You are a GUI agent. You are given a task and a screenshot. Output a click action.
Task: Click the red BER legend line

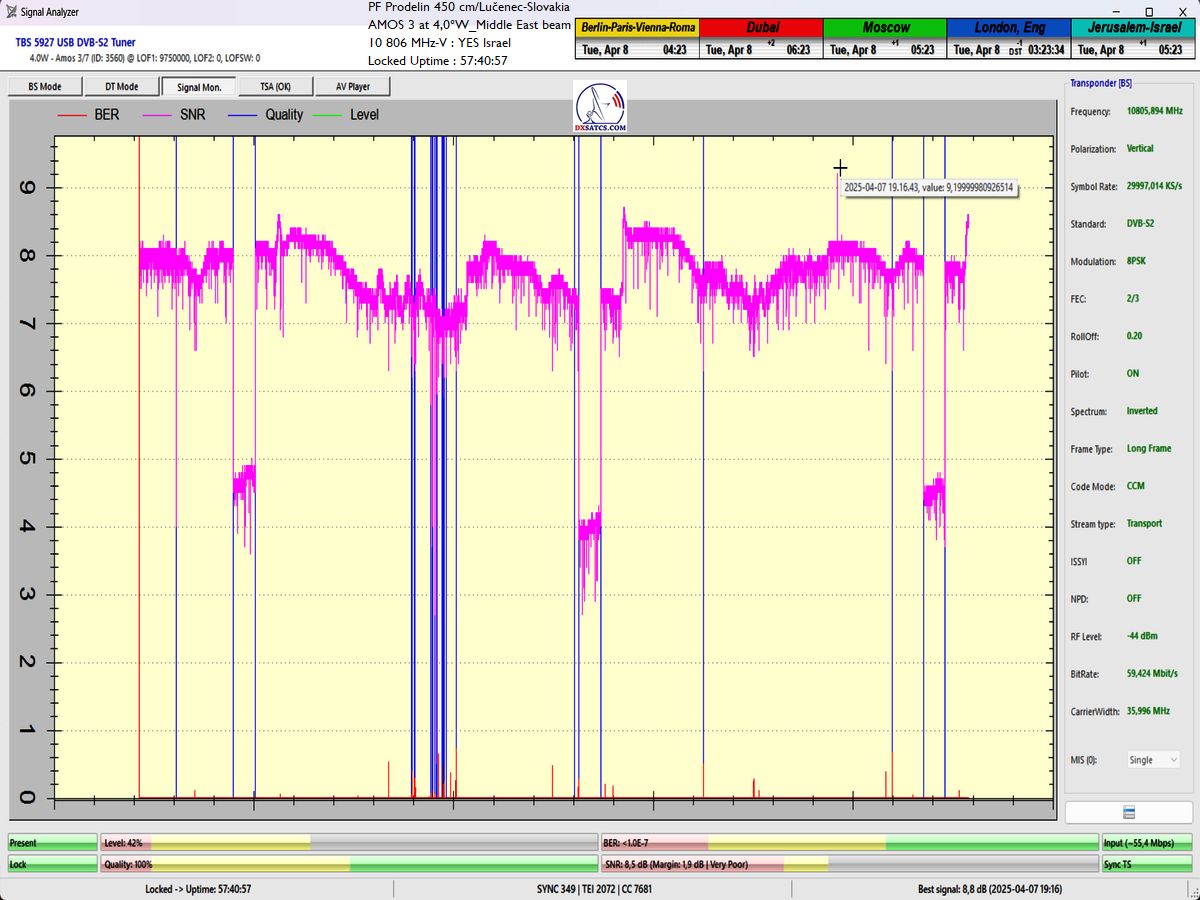point(72,115)
